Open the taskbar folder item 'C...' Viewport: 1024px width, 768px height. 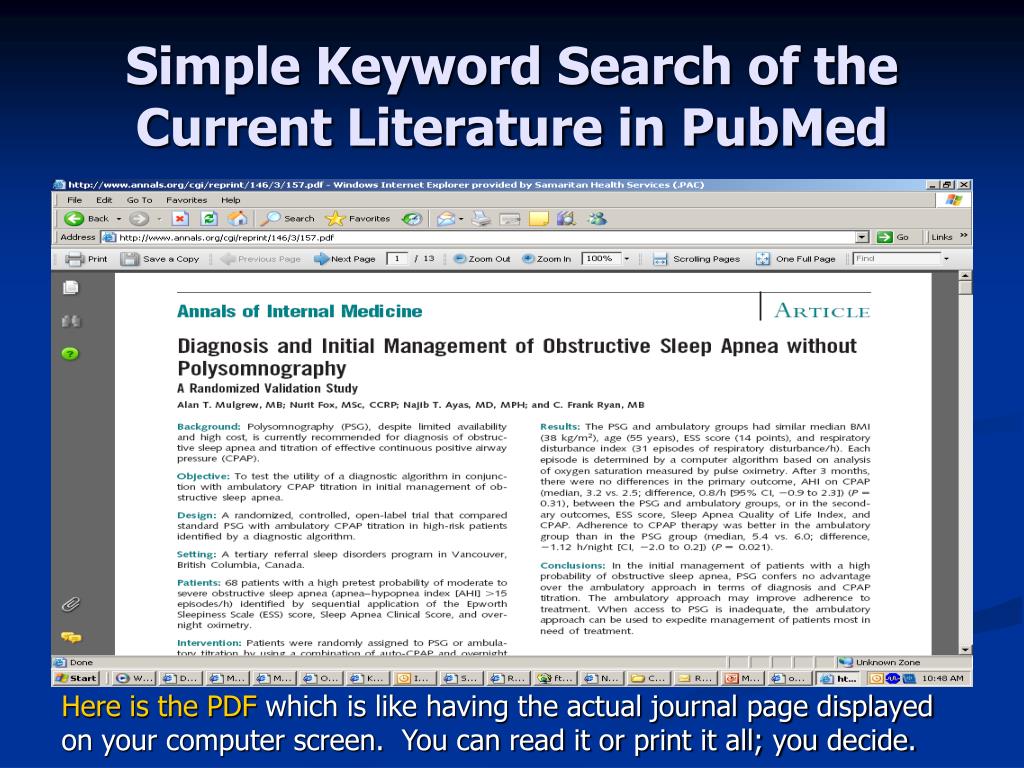(648, 679)
